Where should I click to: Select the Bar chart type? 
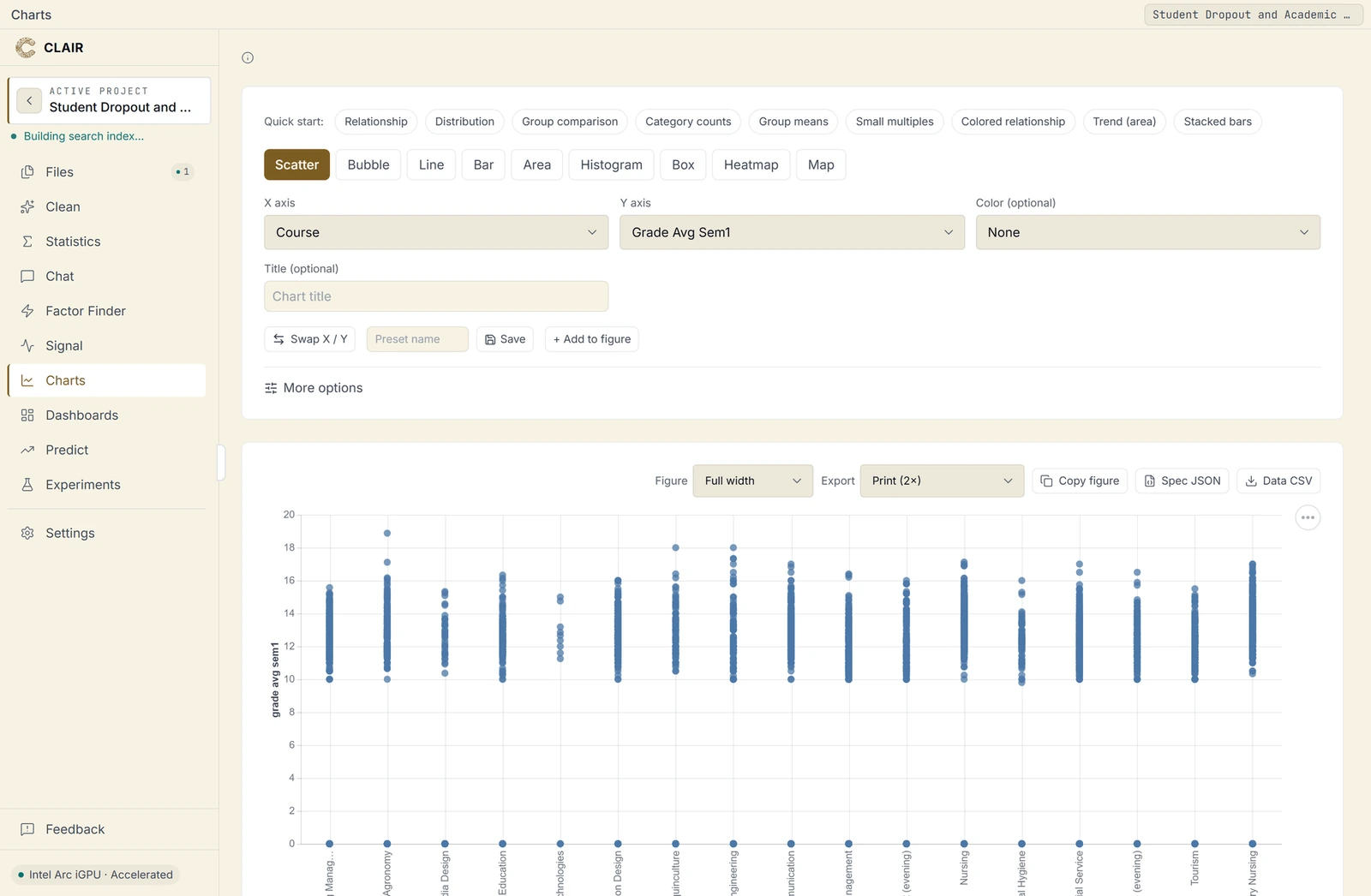tap(483, 164)
